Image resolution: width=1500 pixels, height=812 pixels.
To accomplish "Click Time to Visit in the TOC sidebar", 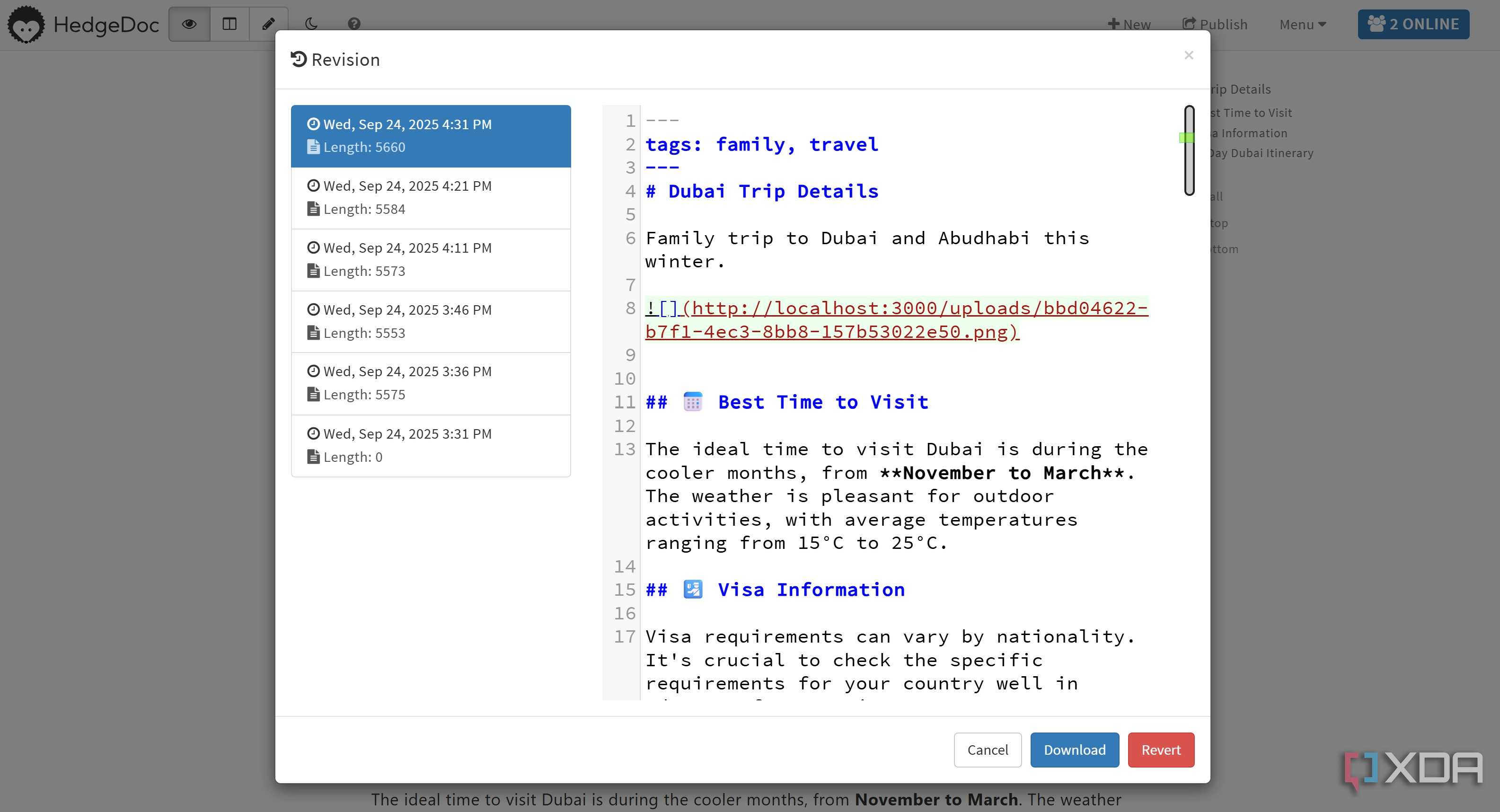I will [1251, 113].
